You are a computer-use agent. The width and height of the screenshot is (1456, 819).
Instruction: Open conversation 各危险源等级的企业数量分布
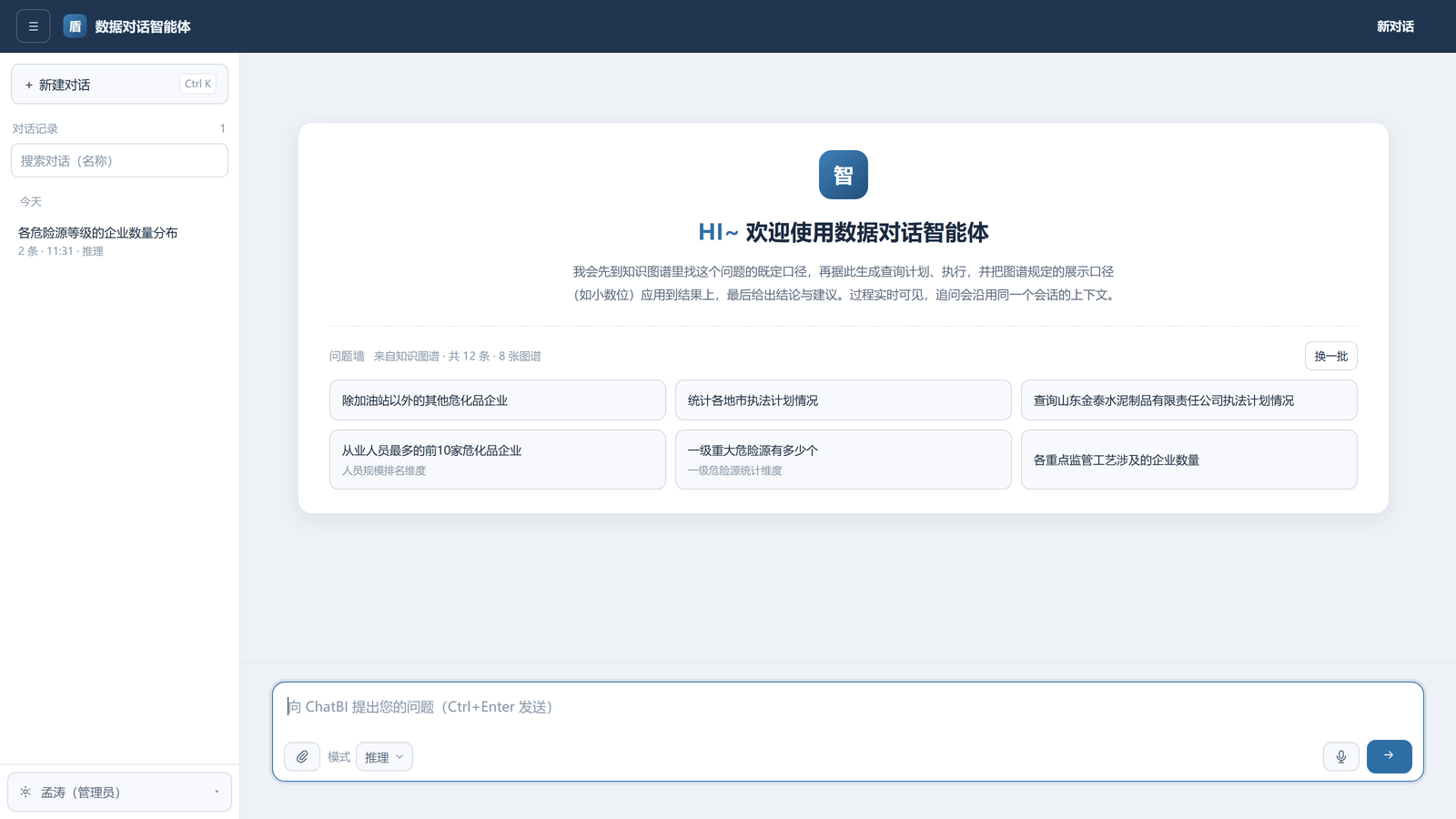pyautogui.click(x=119, y=240)
